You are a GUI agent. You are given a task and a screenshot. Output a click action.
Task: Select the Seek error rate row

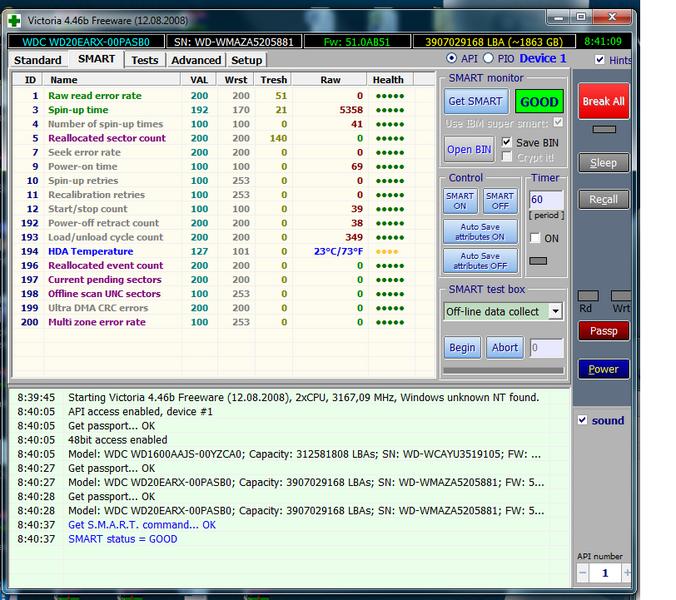click(x=223, y=152)
